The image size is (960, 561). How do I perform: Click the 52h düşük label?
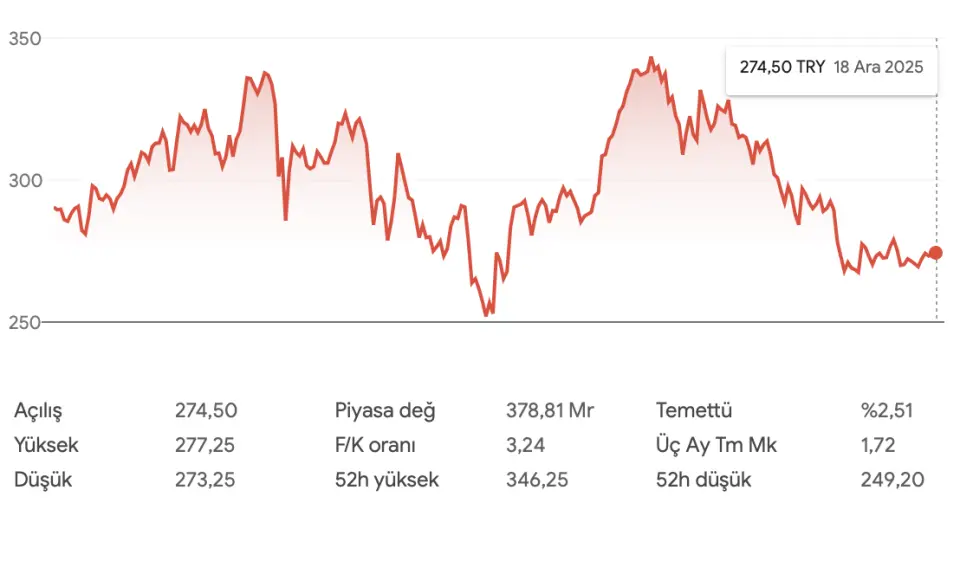[703, 480]
